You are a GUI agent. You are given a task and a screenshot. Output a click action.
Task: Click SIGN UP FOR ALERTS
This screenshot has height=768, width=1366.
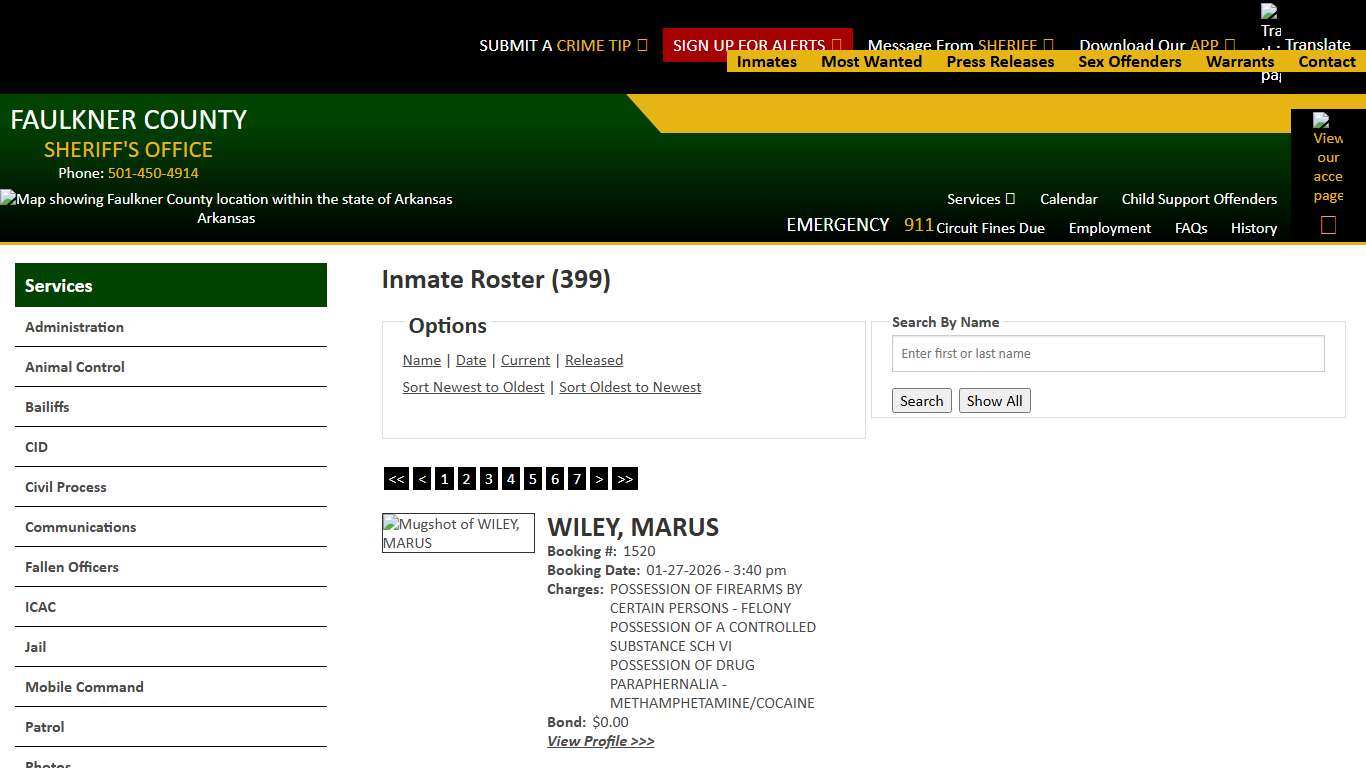(x=750, y=45)
